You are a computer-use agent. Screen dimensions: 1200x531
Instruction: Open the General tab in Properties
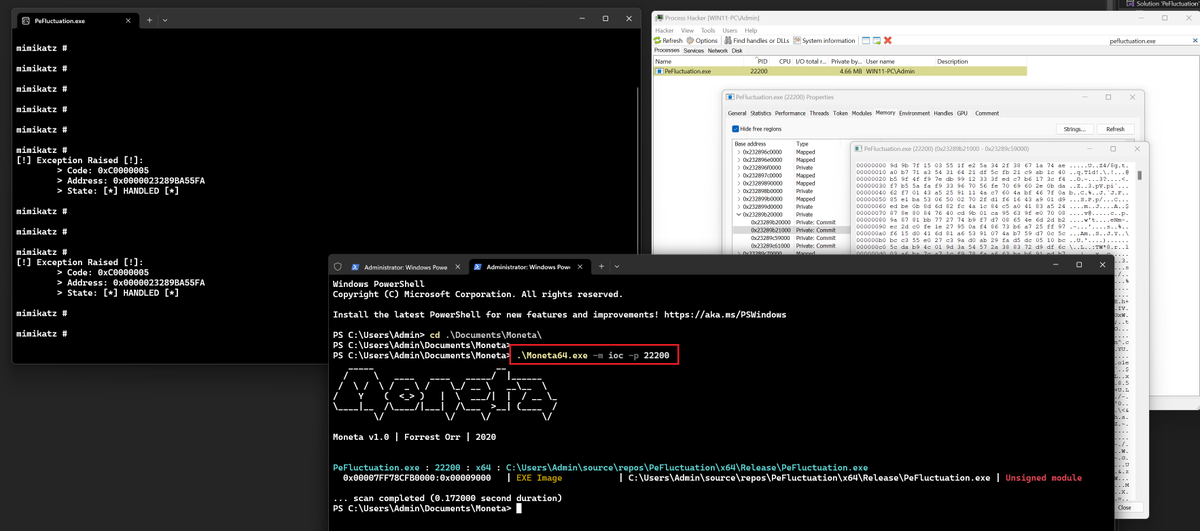click(737, 113)
